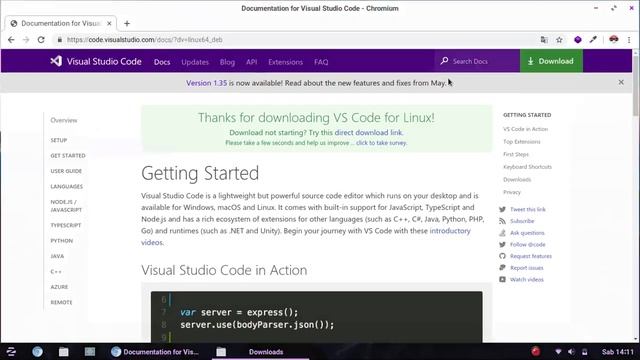Switch to Downloads window in taskbar
Image resolution: width=640 pixels, height=360 pixels.
[x=261, y=351]
